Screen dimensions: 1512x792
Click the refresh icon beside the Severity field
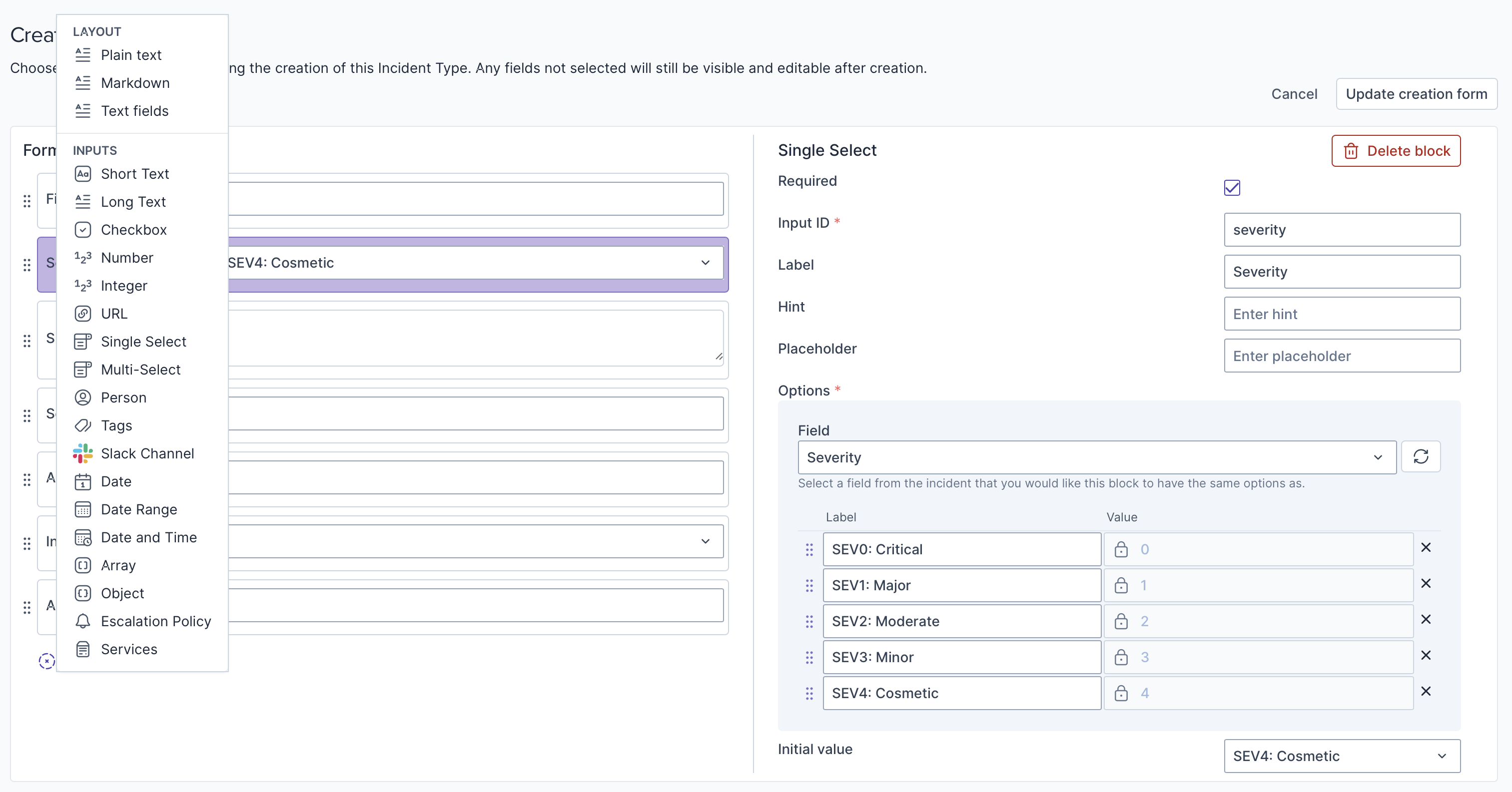click(x=1420, y=456)
